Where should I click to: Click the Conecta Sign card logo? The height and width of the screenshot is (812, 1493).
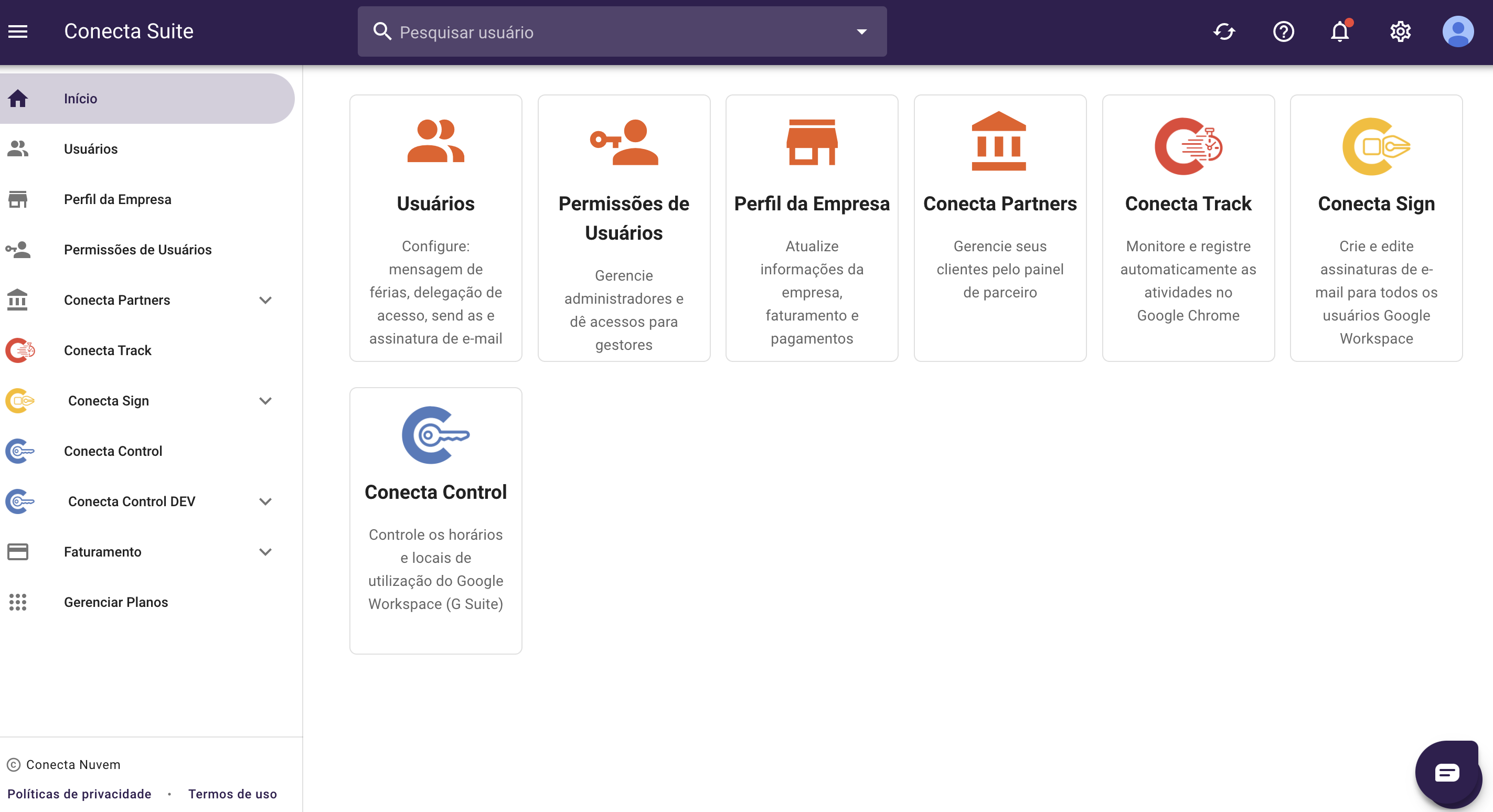(x=1376, y=146)
